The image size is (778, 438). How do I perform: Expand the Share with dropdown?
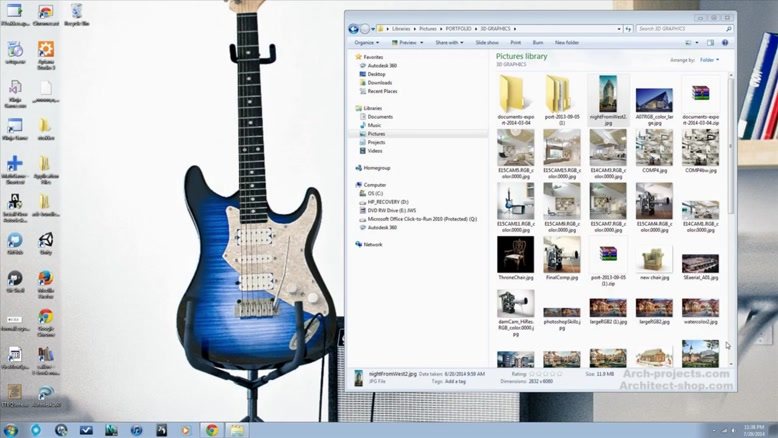pyautogui.click(x=449, y=43)
